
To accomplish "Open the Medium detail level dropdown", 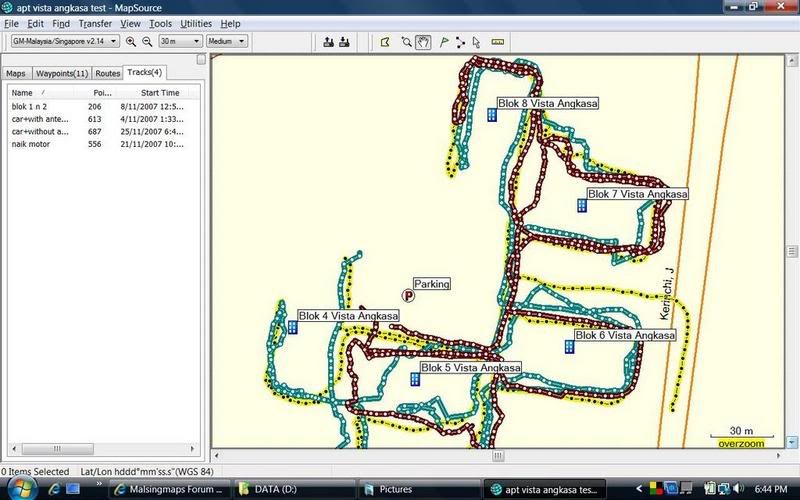I will [x=227, y=41].
